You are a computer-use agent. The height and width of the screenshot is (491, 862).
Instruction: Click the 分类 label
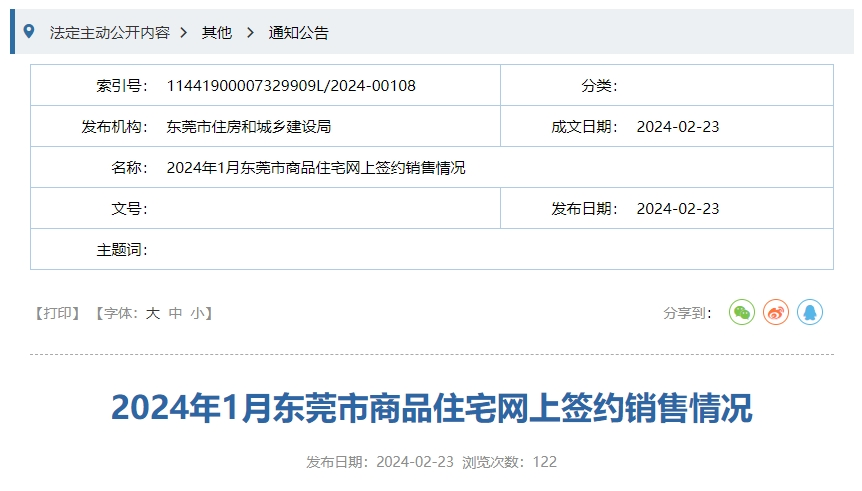[x=599, y=86]
